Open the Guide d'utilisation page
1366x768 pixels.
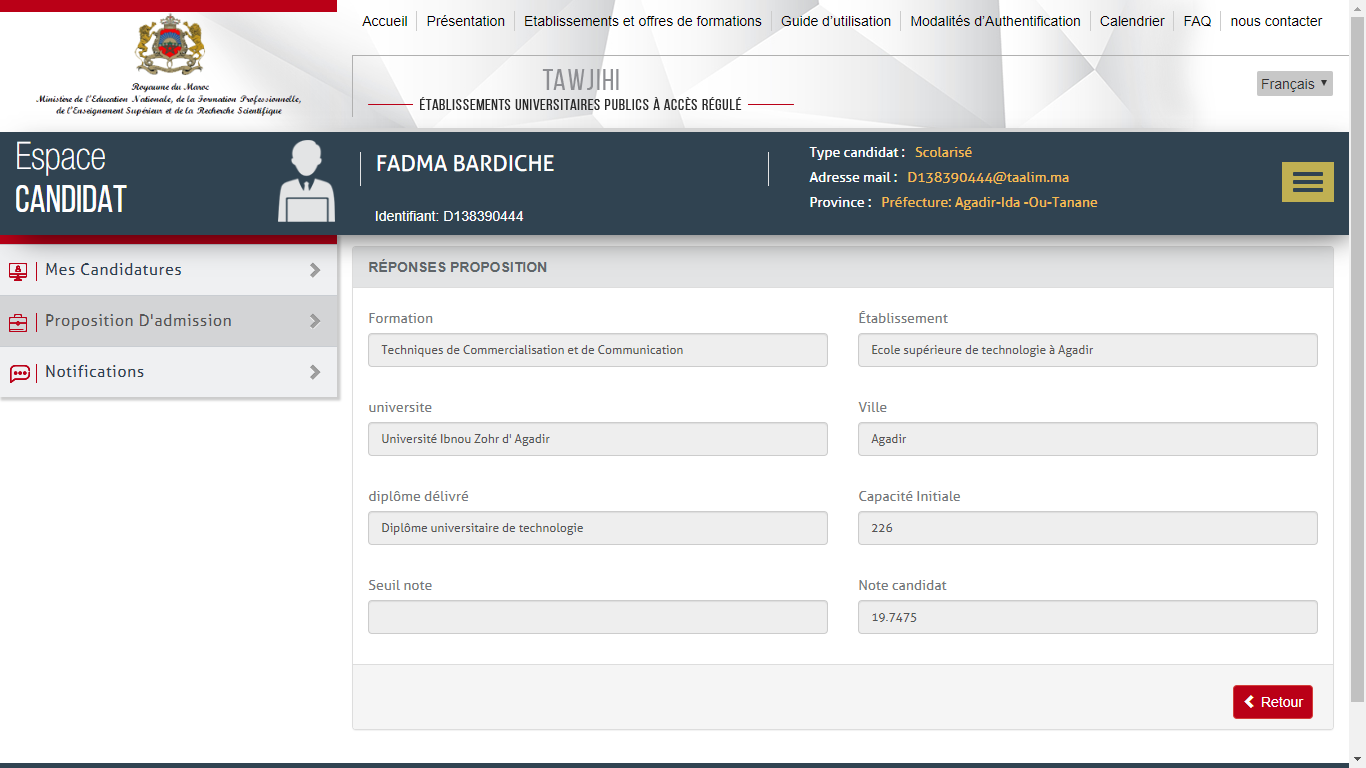click(x=835, y=21)
